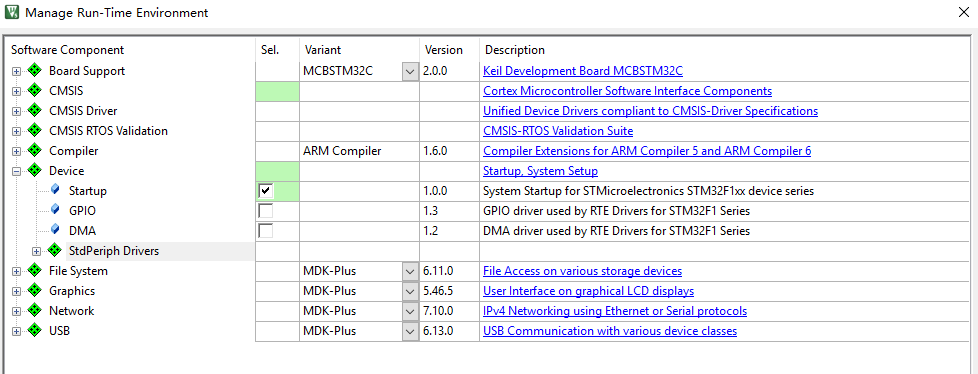Click the Startup version 1.0.0 cell
This screenshot has height=374, width=978.
pos(449,191)
